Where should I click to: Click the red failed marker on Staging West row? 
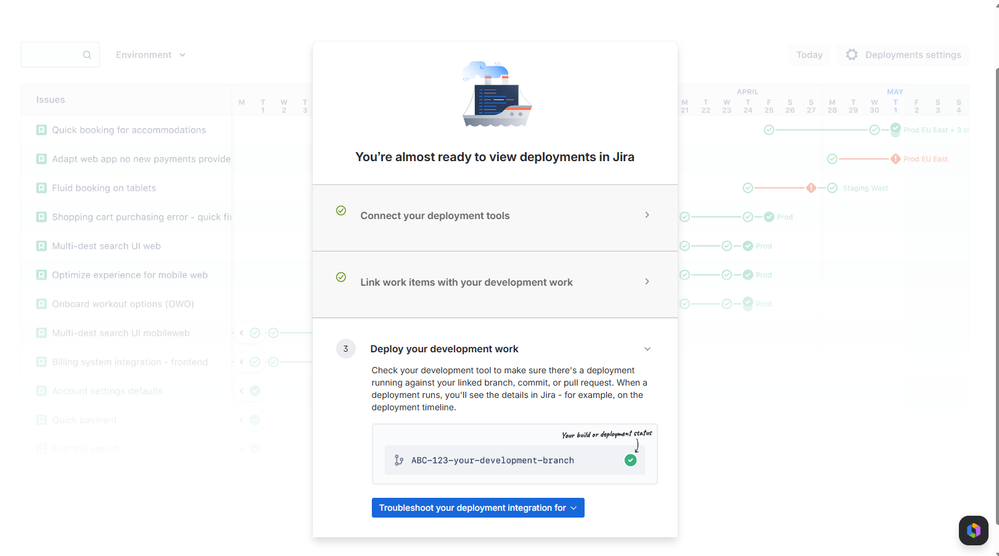811,188
